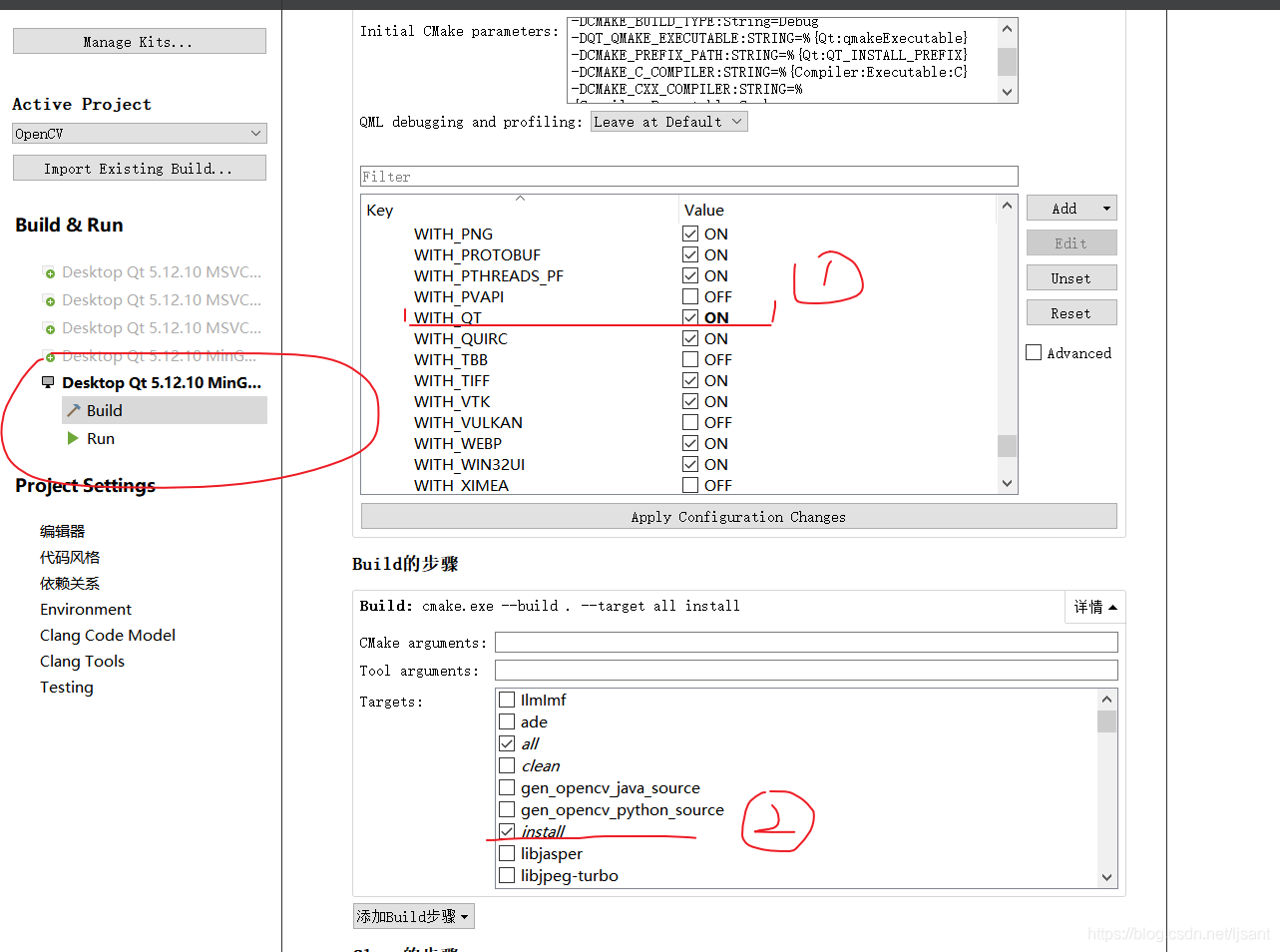Screen dimensions: 1280x952
Task: Click the Targets list scrollbar thumb
Action: [1106, 720]
